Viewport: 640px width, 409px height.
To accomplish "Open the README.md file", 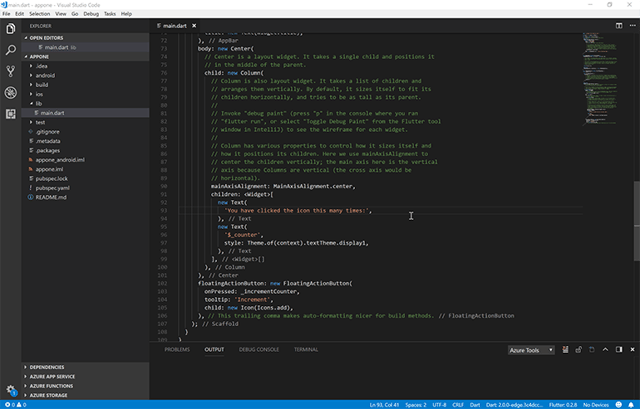I will click(x=85, y=198).
